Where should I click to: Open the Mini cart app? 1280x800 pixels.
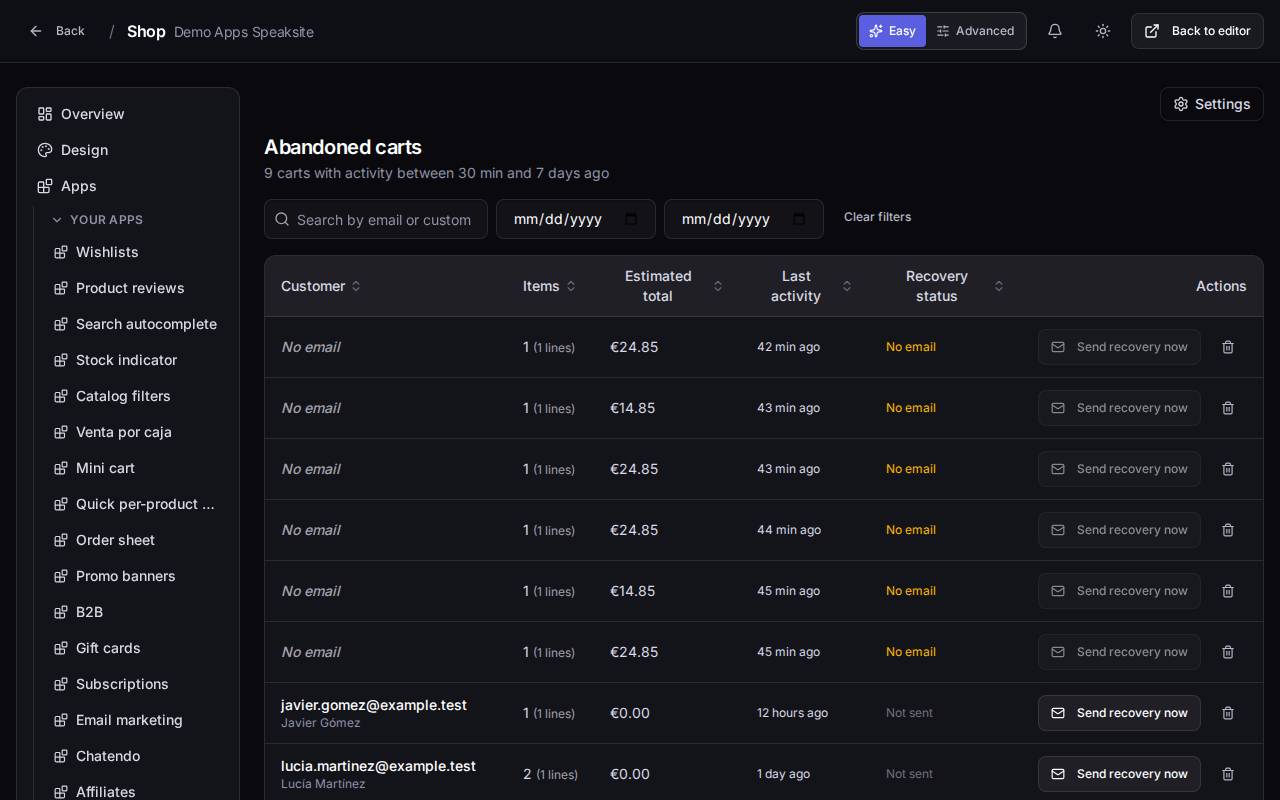point(136,468)
